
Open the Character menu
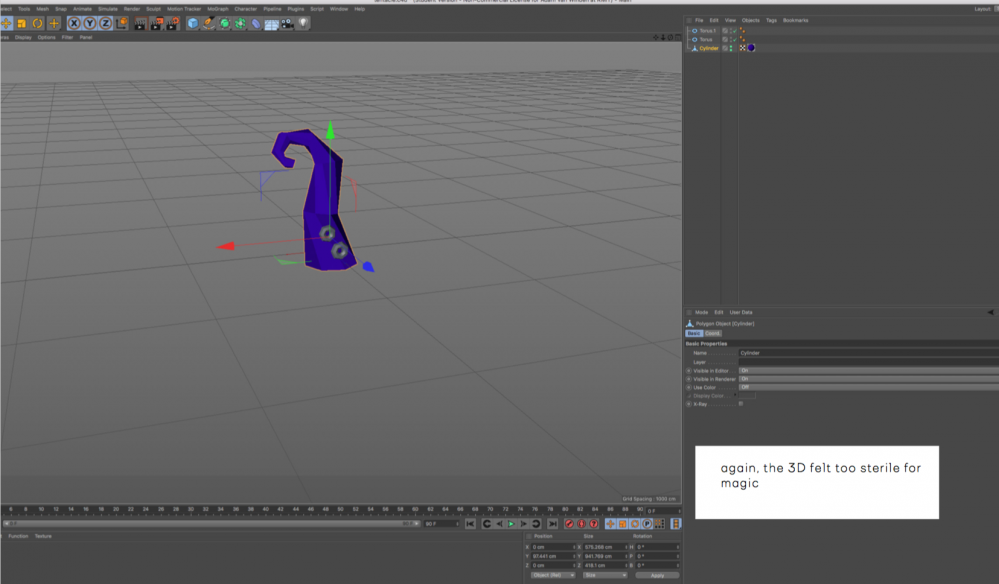(x=245, y=9)
